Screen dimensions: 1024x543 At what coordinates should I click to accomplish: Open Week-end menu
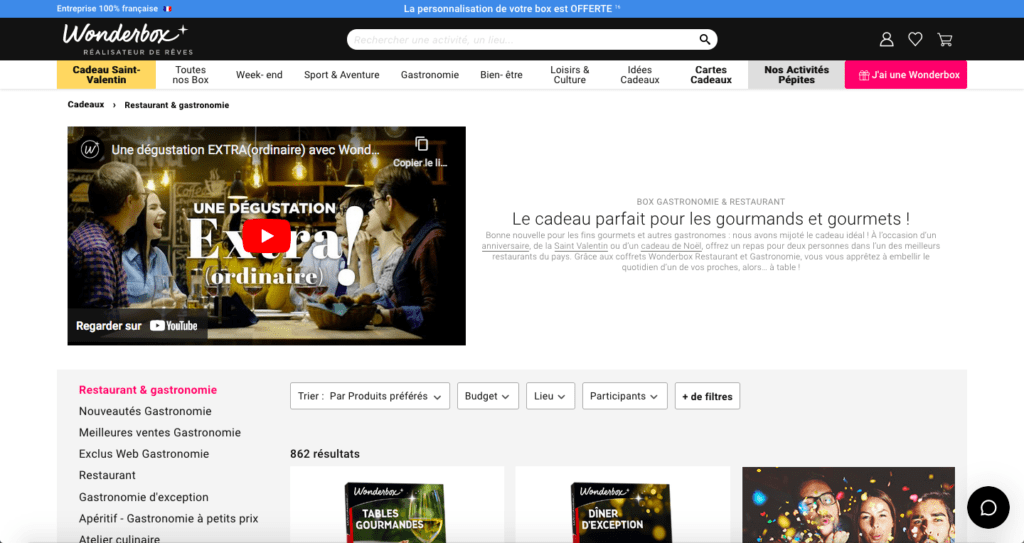(x=259, y=74)
